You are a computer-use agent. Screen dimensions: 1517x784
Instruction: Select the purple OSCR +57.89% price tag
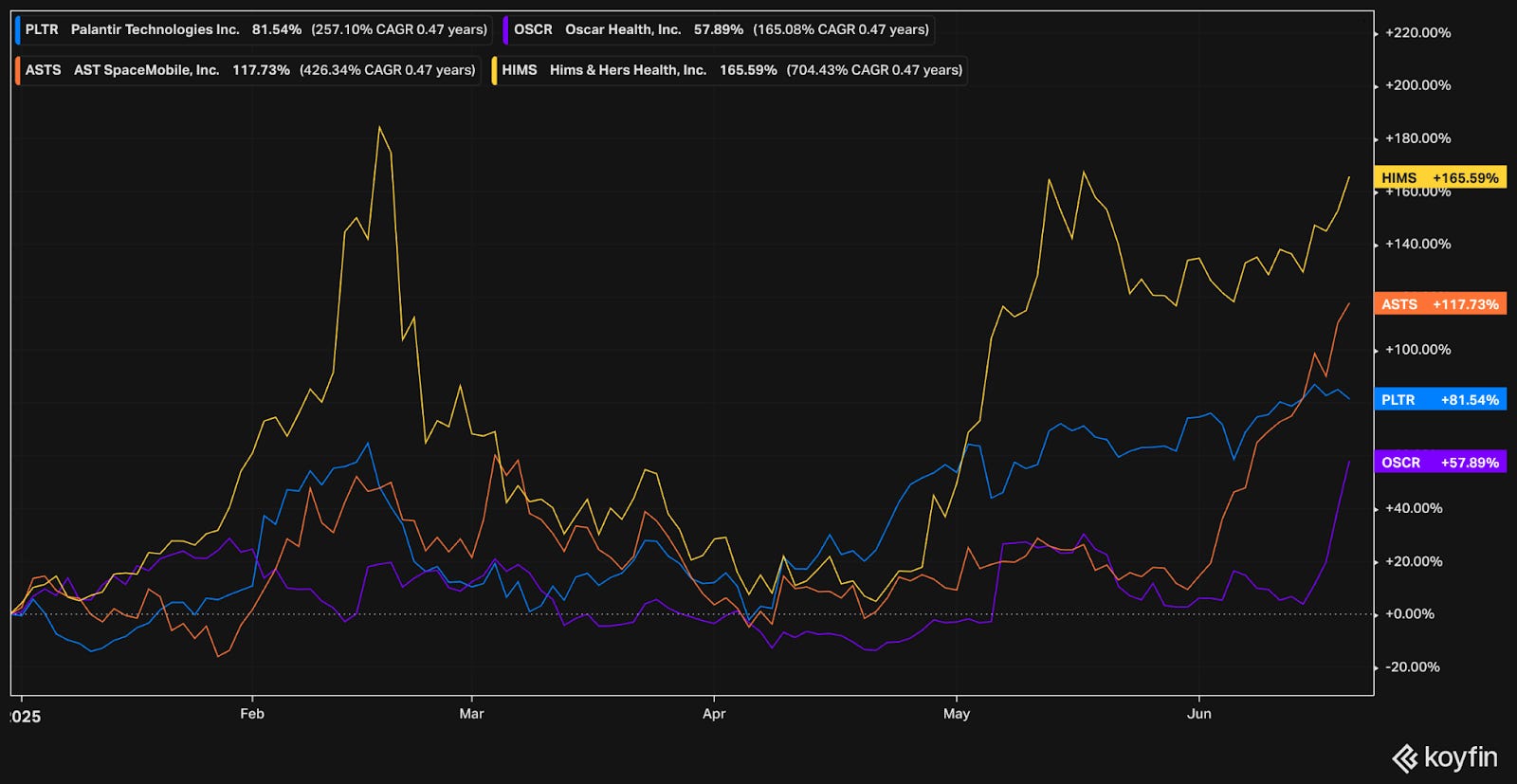1439,463
